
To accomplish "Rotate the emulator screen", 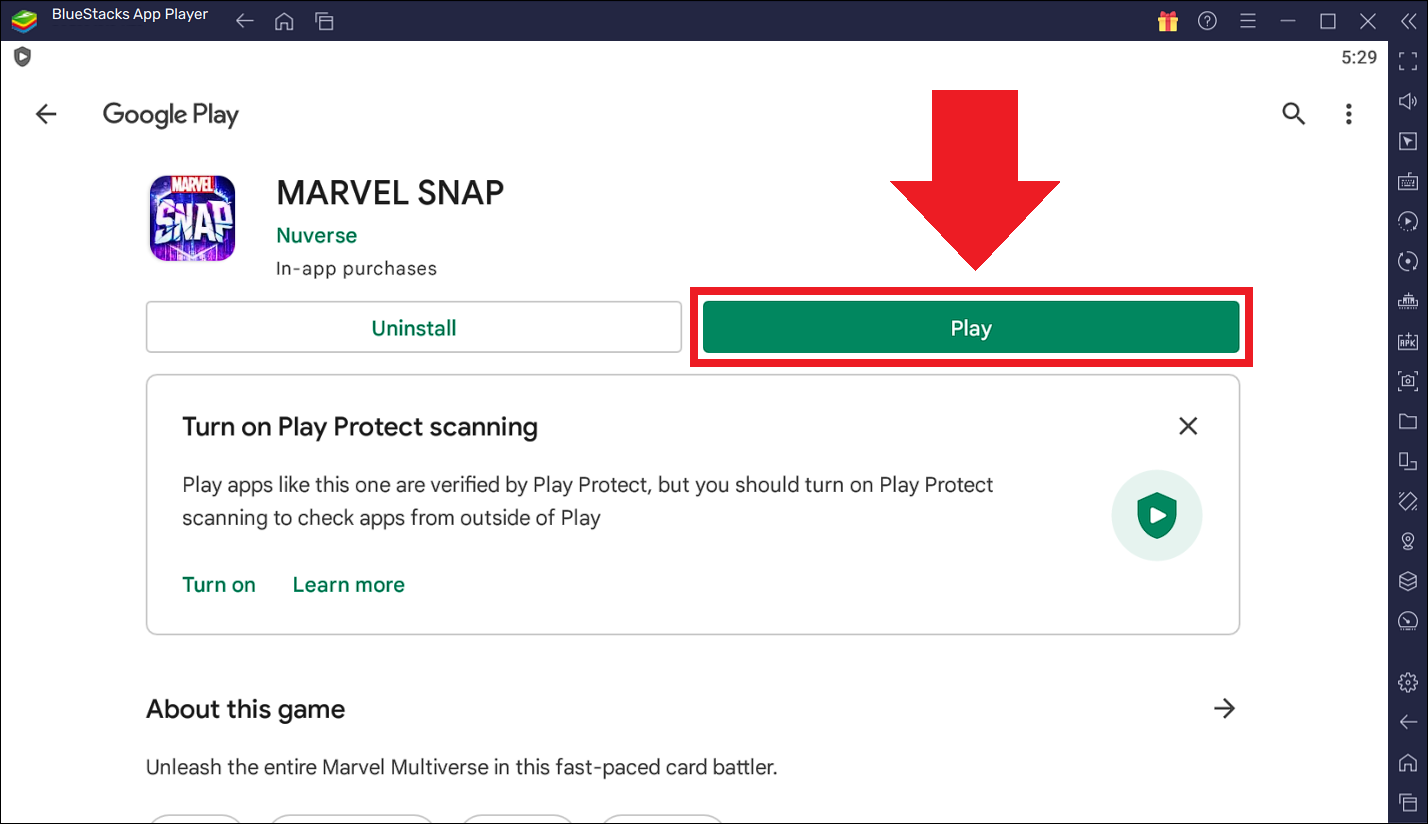I will (x=1408, y=261).
